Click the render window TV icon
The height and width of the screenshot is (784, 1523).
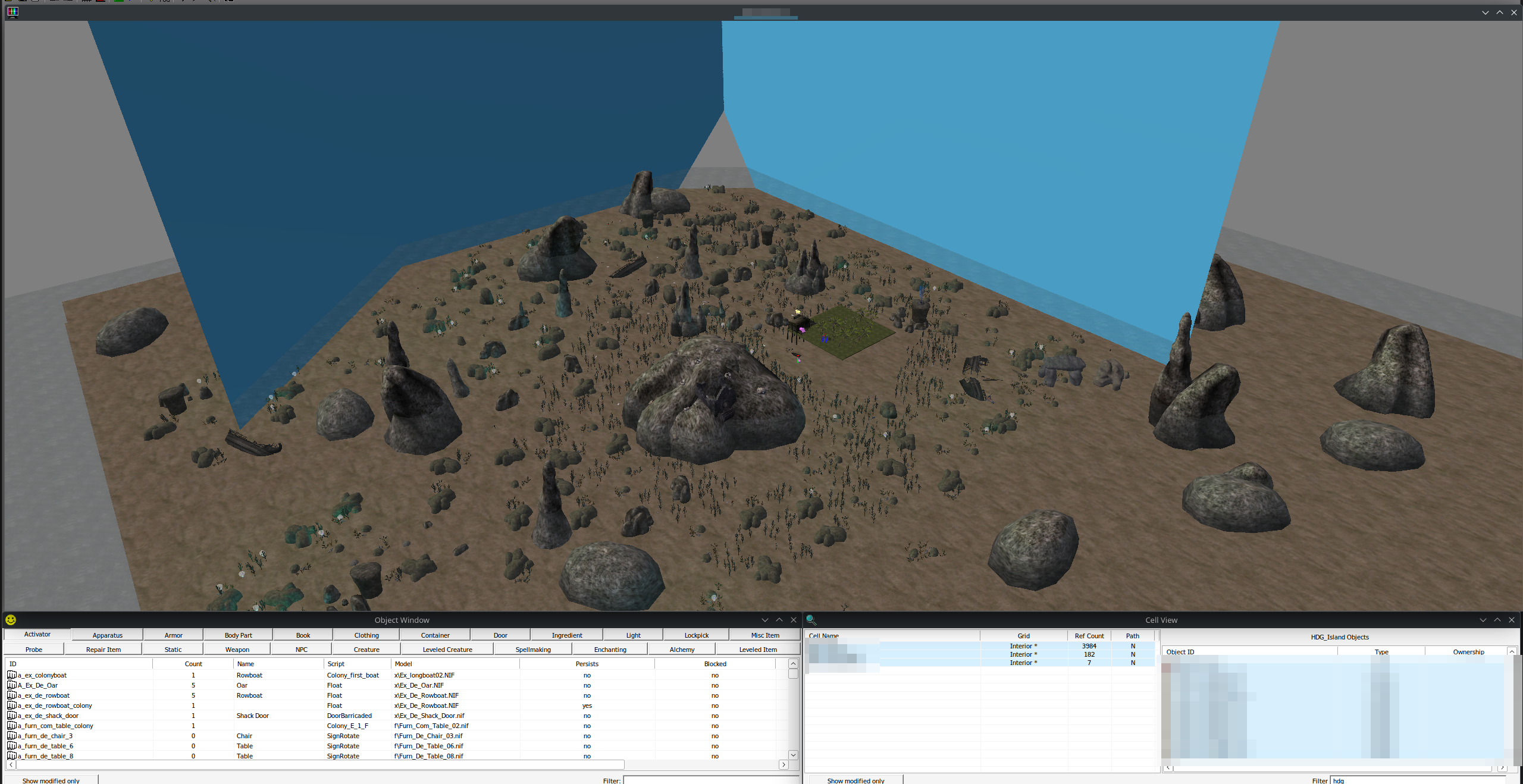(x=12, y=12)
